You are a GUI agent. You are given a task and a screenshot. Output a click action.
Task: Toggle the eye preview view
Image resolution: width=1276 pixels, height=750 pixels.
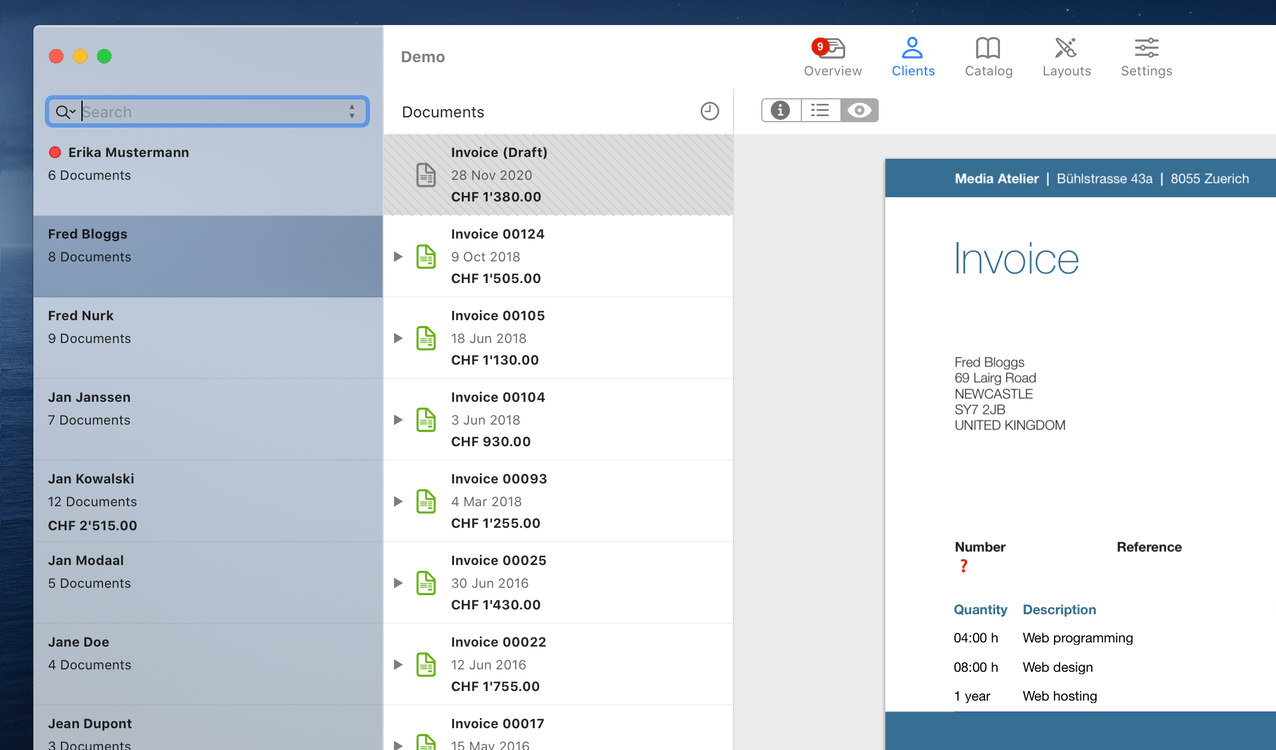click(x=859, y=111)
